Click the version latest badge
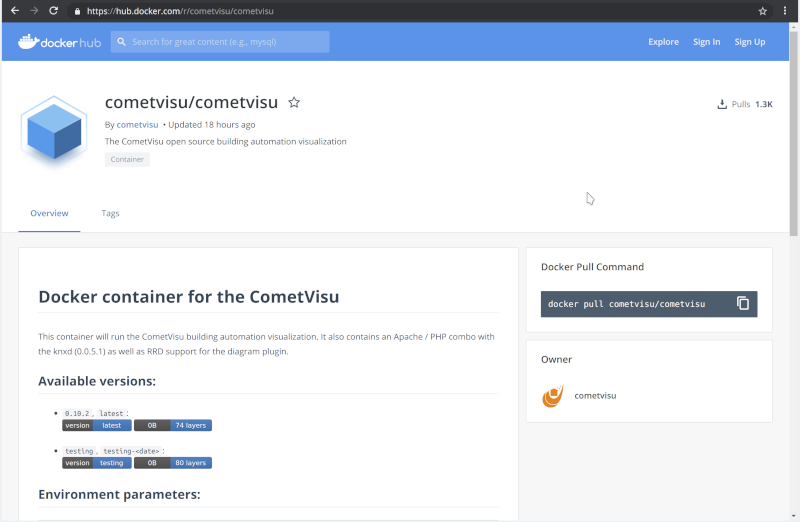The image size is (800, 522). point(97,425)
